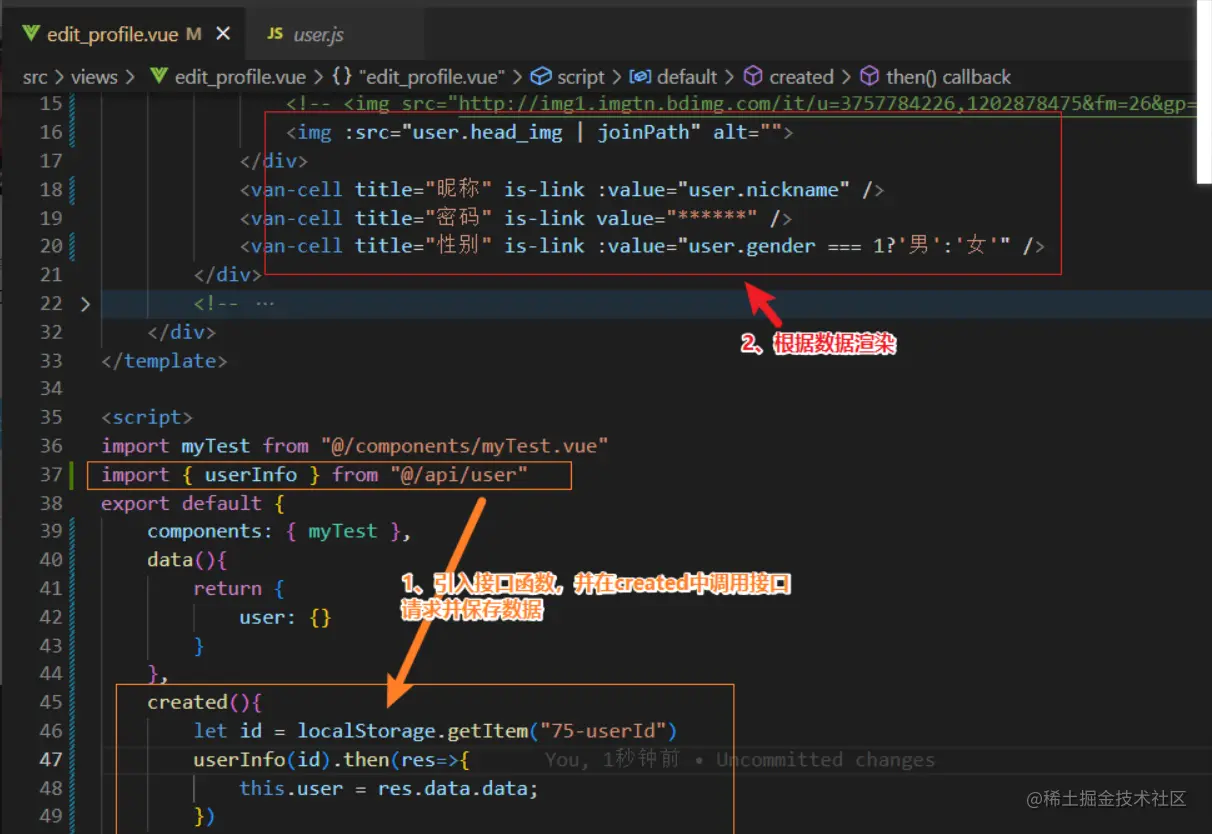This screenshot has width=1212, height=834.
Task: Close the edit_profile.vue tab
Action: (223, 34)
